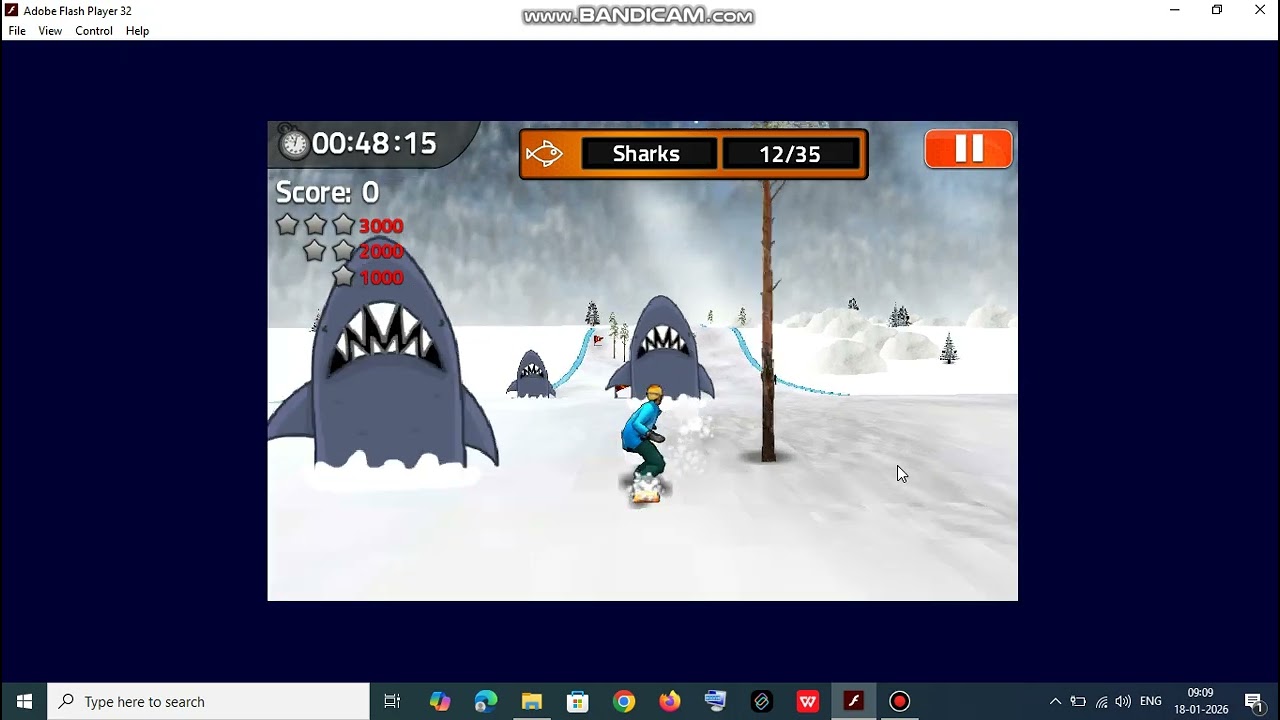Screen dimensions: 1280x720
Task: Click the 12/35 sharks counter
Action: pyautogui.click(x=790, y=154)
